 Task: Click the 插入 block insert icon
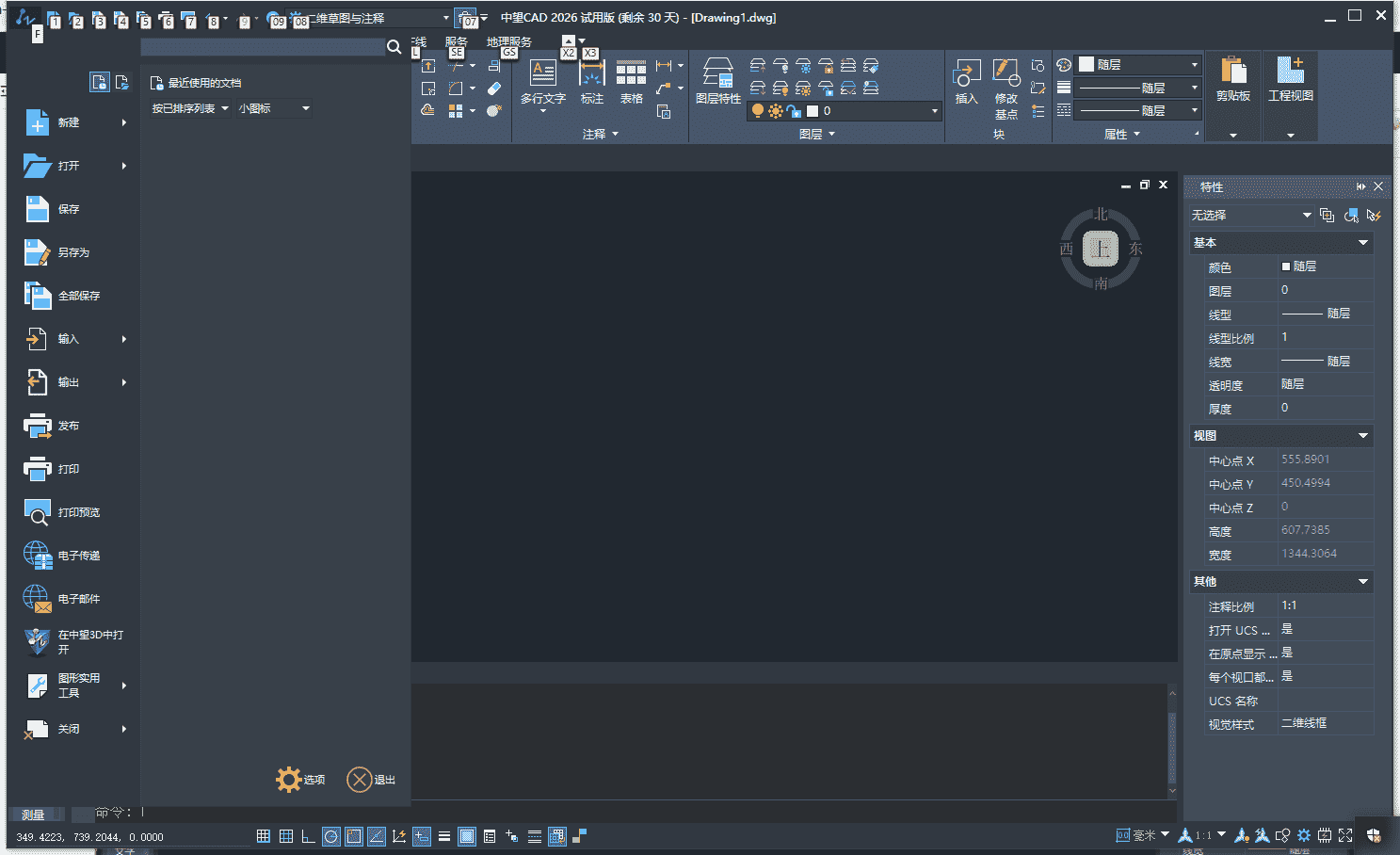[966, 73]
